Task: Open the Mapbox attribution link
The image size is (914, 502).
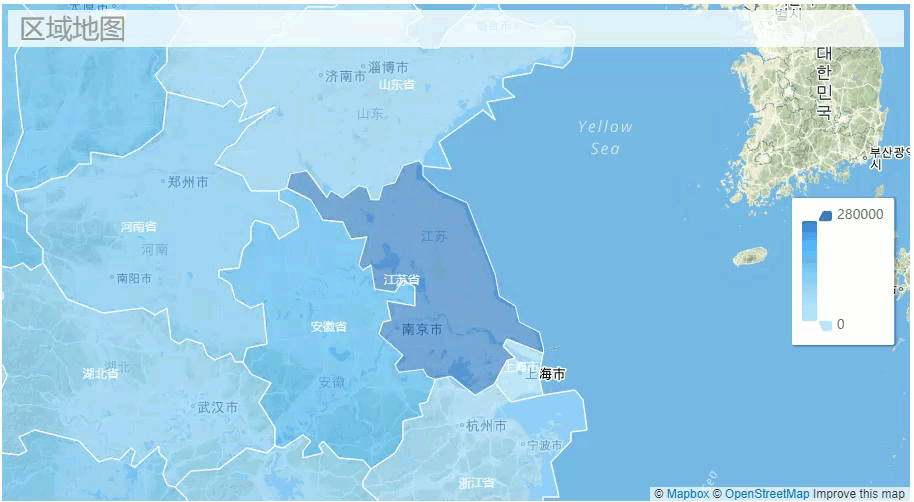Action: click(688, 494)
